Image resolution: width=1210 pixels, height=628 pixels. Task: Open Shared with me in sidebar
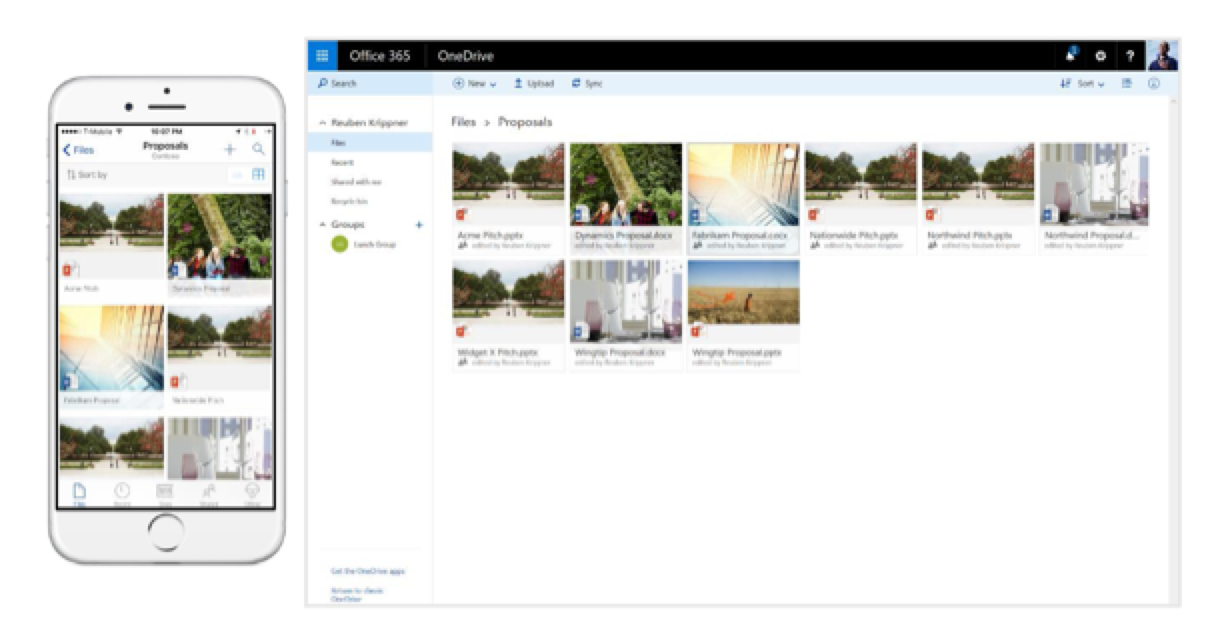tap(356, 182)
